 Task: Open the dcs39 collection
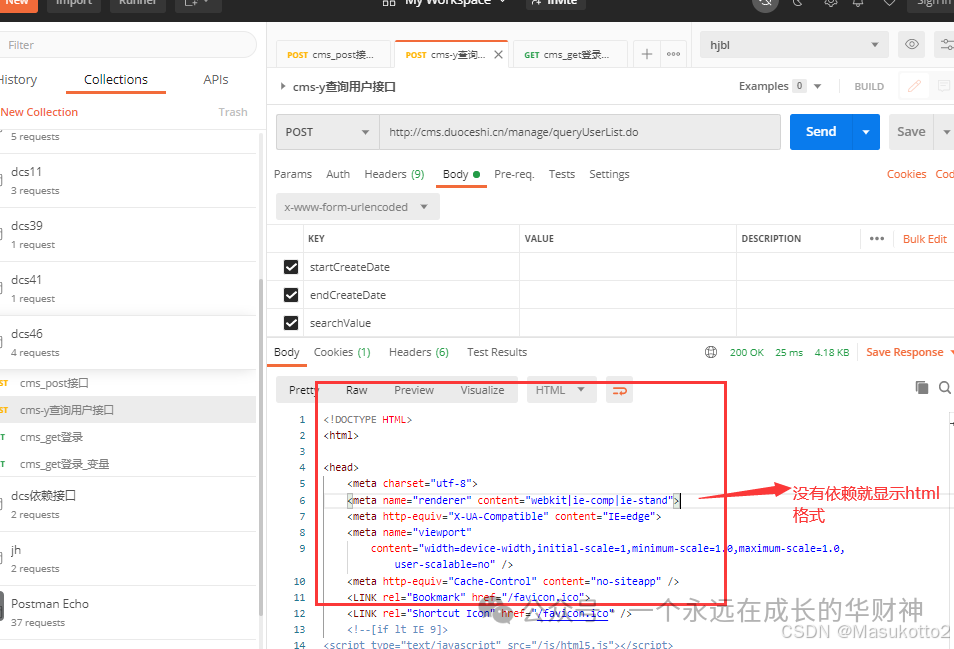[128, 235]
